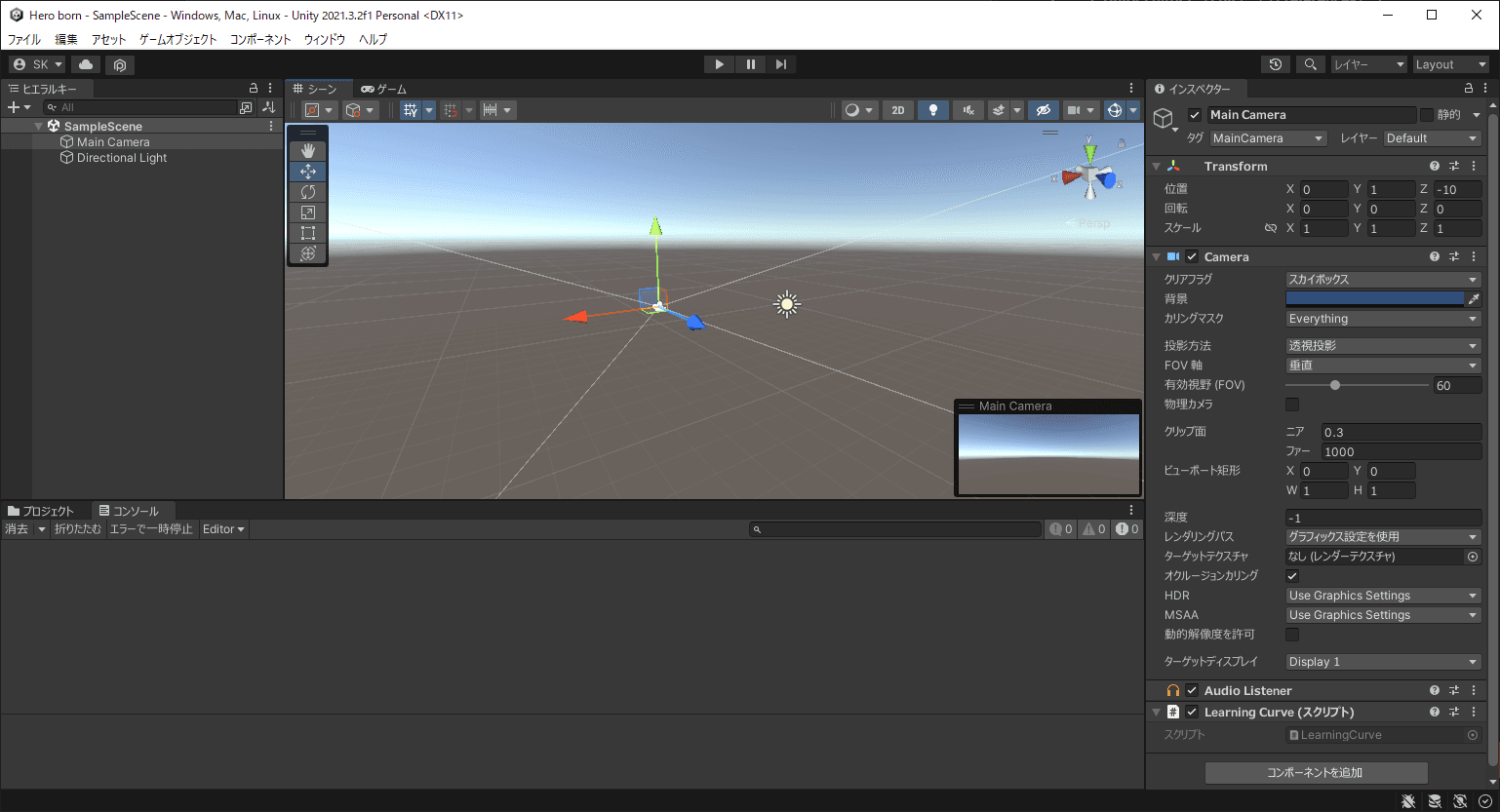Open the MainCamera tag dropdown
The height and width of the screenshot is (812, 1500).
1268,138
